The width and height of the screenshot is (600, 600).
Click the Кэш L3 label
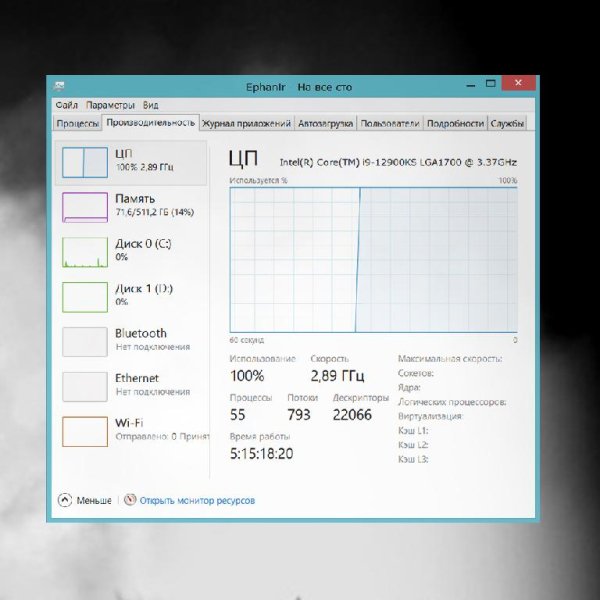tap(413, 459)
